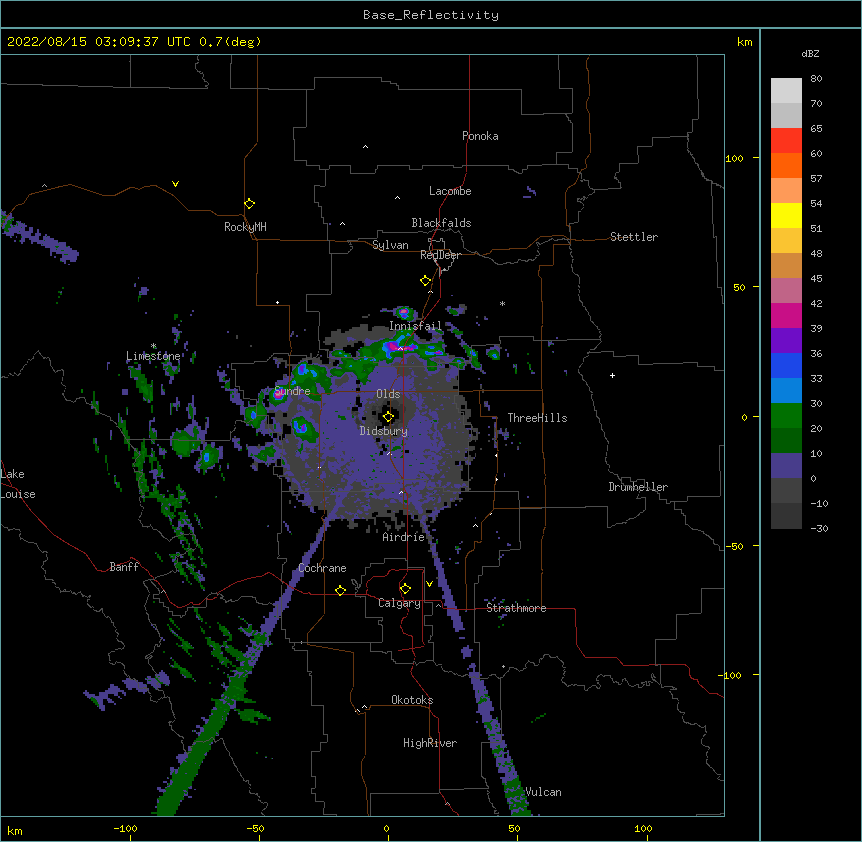This screenshot has height=842, width=862.
Task: Choose the light gray 80 dBZ legend swatch
Action: click(x=786, y=91)
